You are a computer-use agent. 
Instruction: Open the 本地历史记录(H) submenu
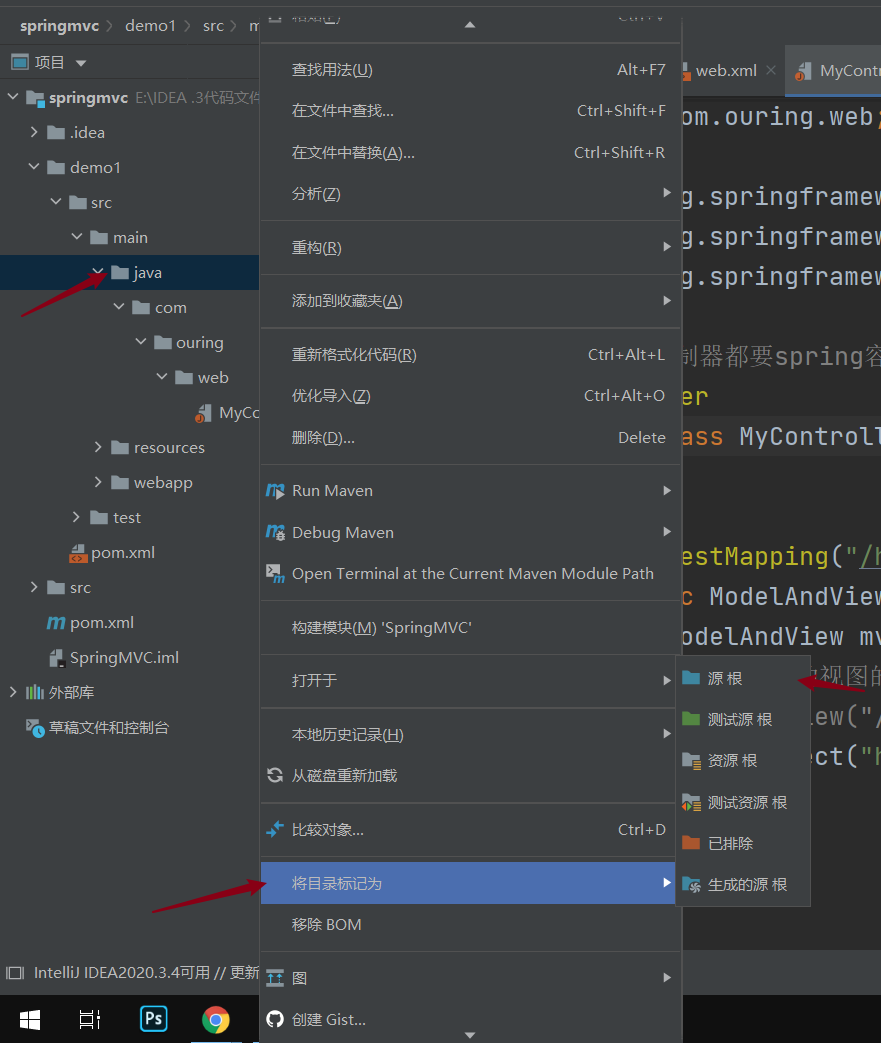pyautogui.click(x=470, y=734)
